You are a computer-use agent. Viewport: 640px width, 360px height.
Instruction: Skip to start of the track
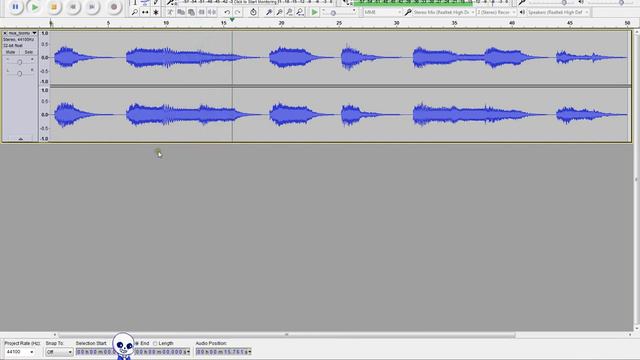pyautogui.click(x=73, y=7)
